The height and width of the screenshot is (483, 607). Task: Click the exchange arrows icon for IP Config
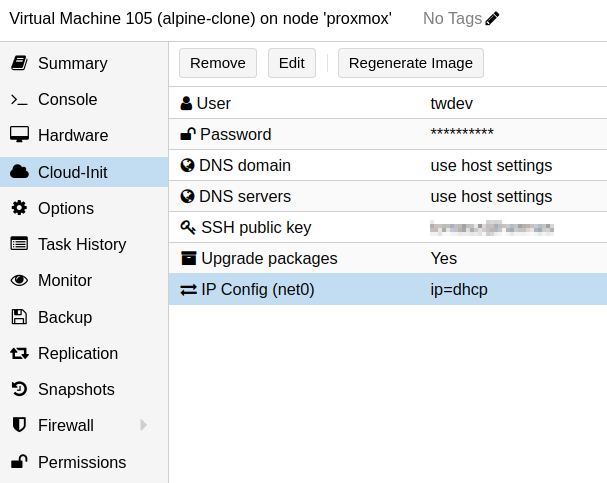pyautogui.click(x=189, y=289)
